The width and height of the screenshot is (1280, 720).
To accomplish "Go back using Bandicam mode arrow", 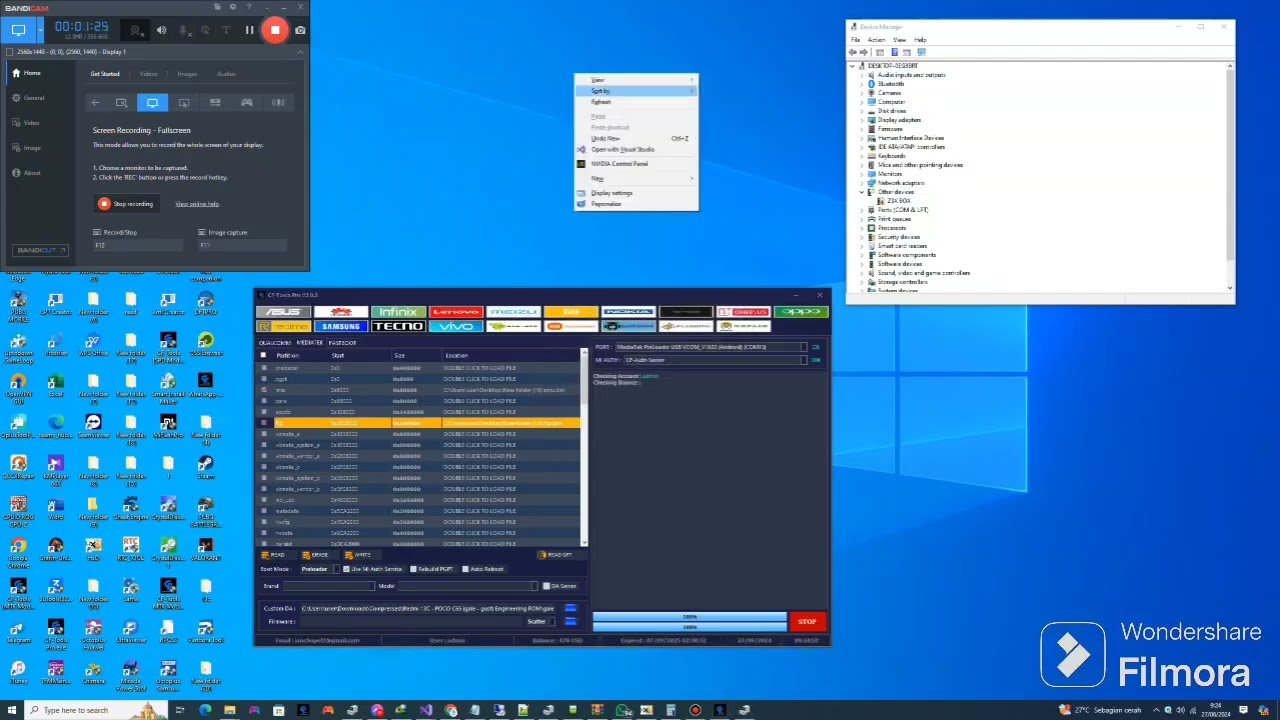I will tap(95, 102).
